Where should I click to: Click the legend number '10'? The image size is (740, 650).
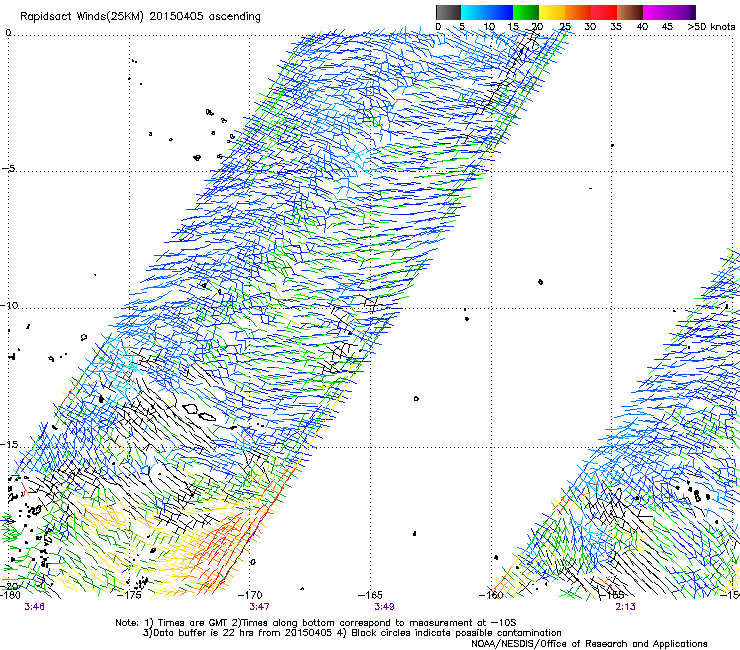point(489,26)
